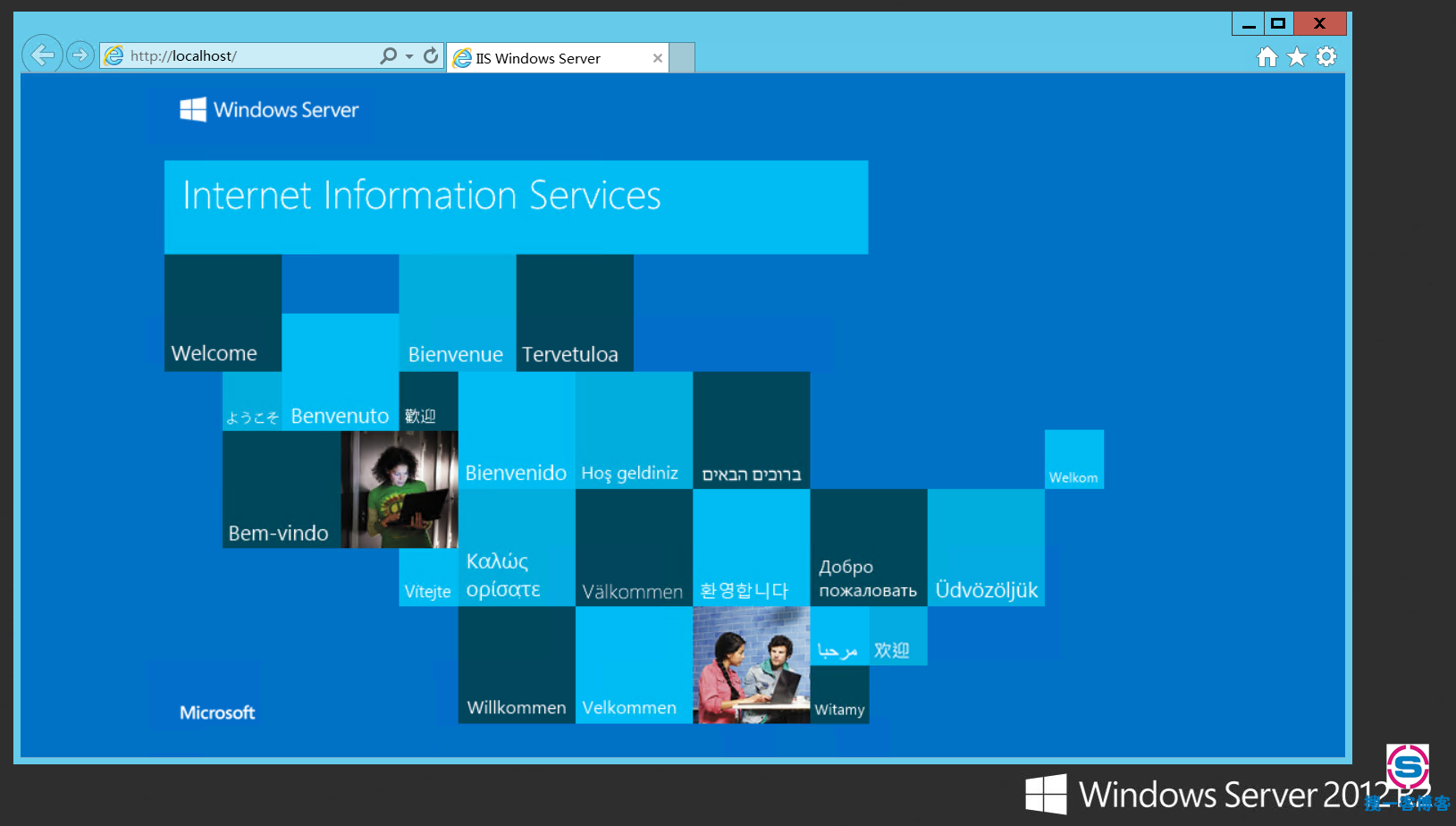The height and width of the screenshot is (826, 1456).
Task: Click the Internet Information Services banner
Action: click(516, 206)
